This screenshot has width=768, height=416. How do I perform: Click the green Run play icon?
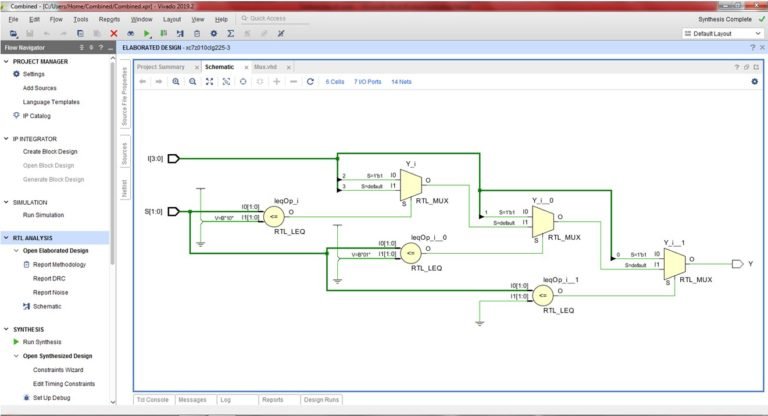point(147,34)
